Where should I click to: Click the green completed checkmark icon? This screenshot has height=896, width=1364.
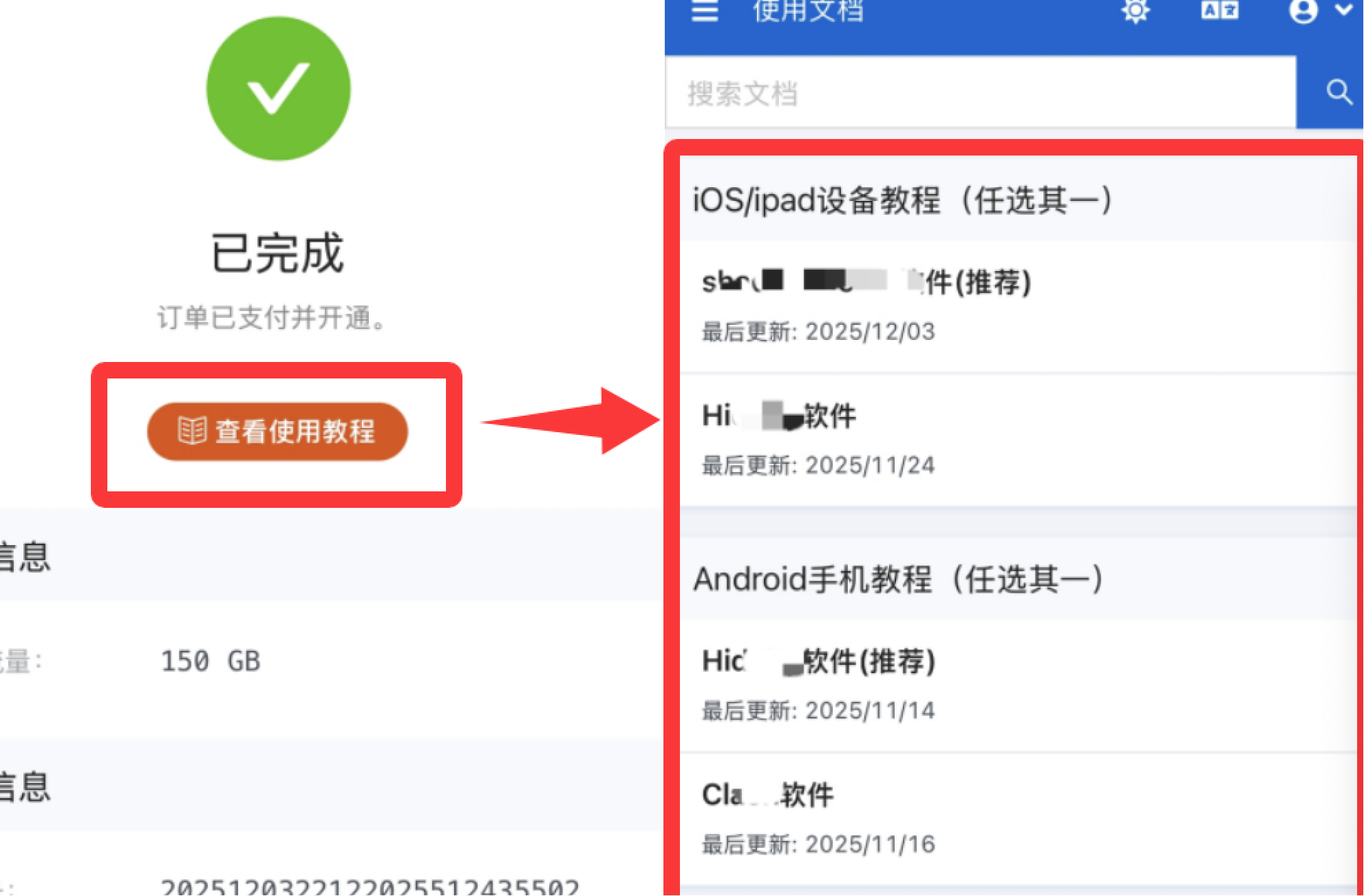pos(278,89)
